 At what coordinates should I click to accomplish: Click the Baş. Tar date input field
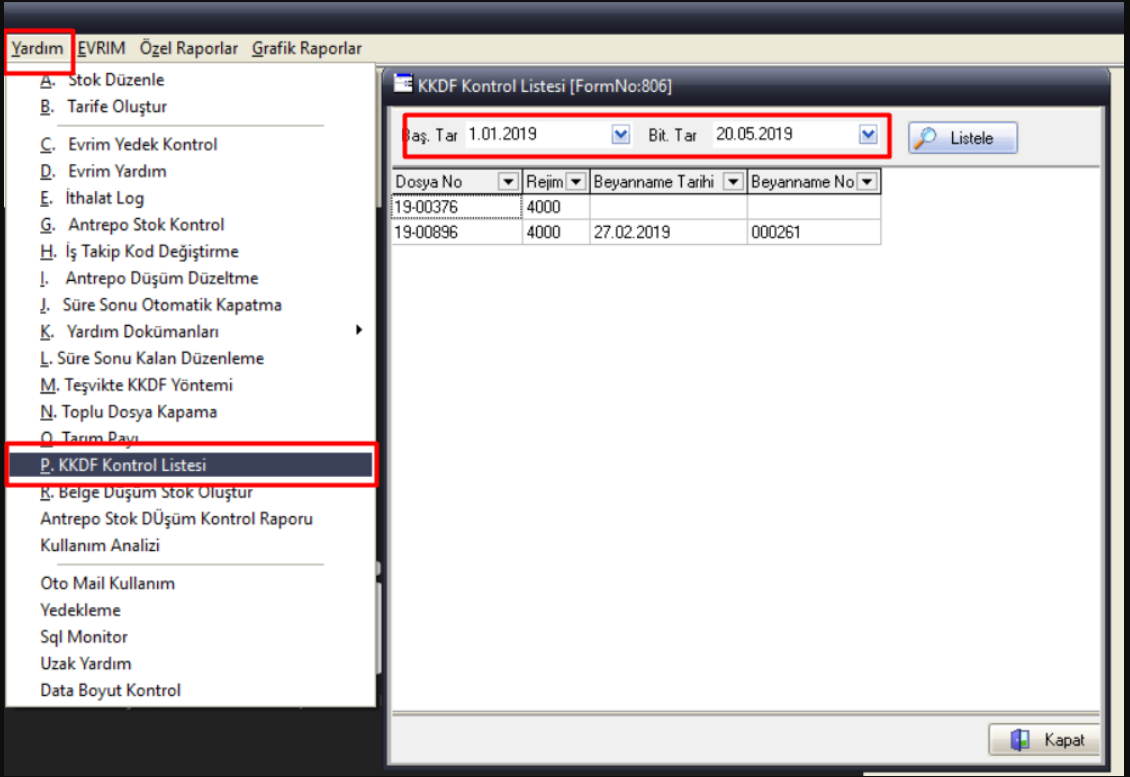pyautogui.click(x=535, y=135)
